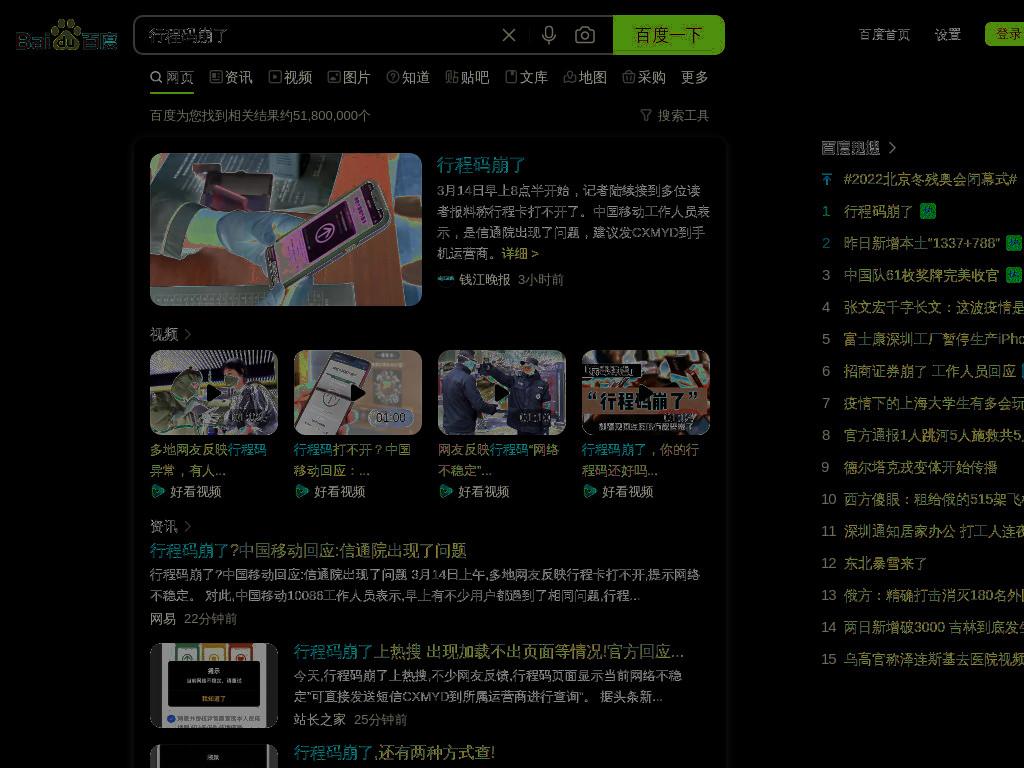Screen dimensions: 1024x768
Task: Open hot search 昨日新增本土“1337+788”
Action: 921,243
